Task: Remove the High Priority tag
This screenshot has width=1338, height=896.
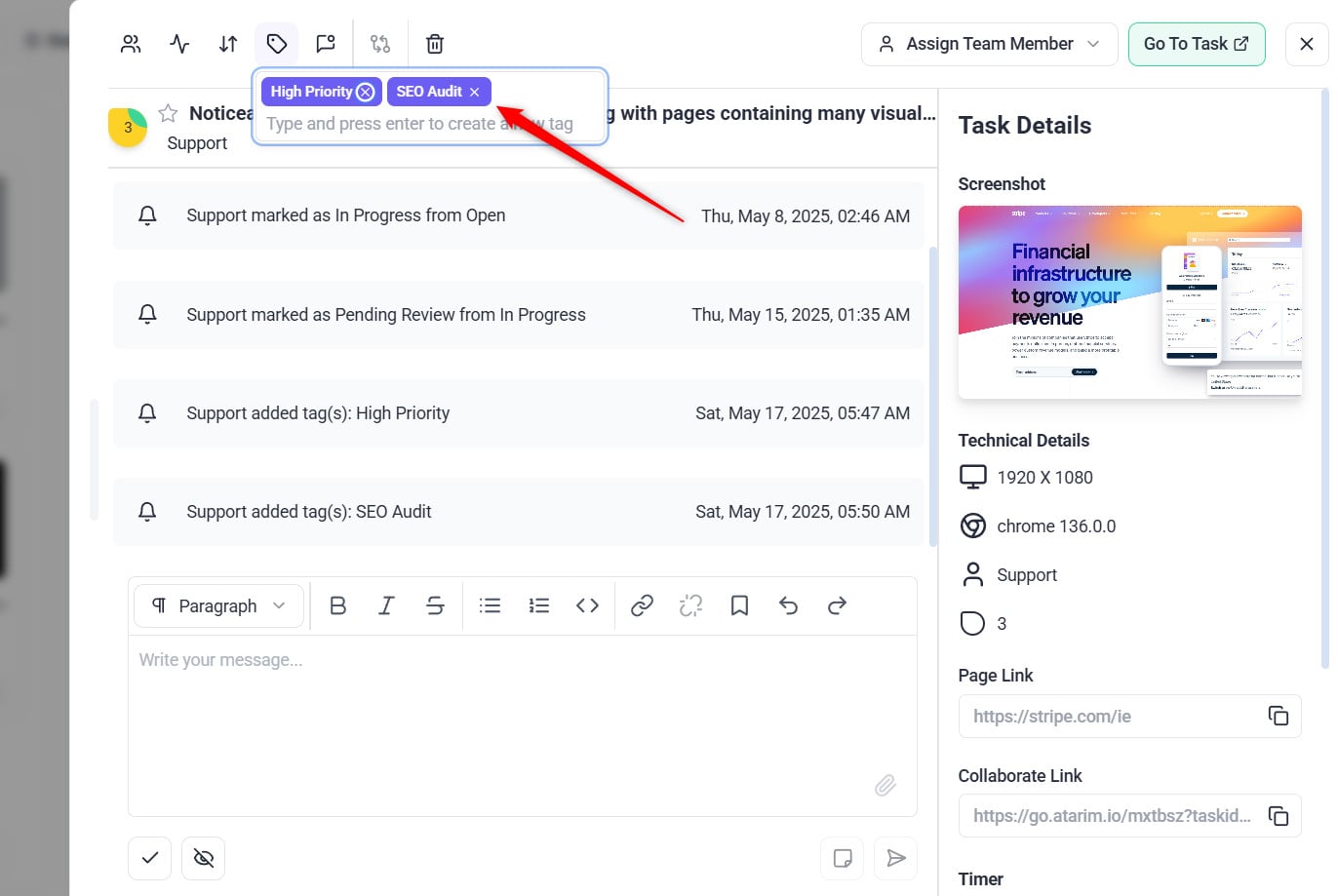Action: [366, 92]
